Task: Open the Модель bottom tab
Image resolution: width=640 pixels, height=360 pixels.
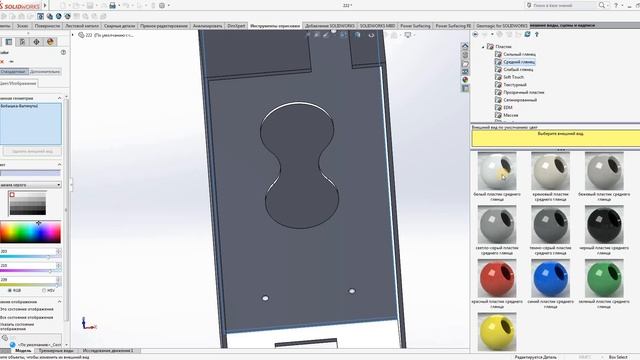Action: pos(23,351)
